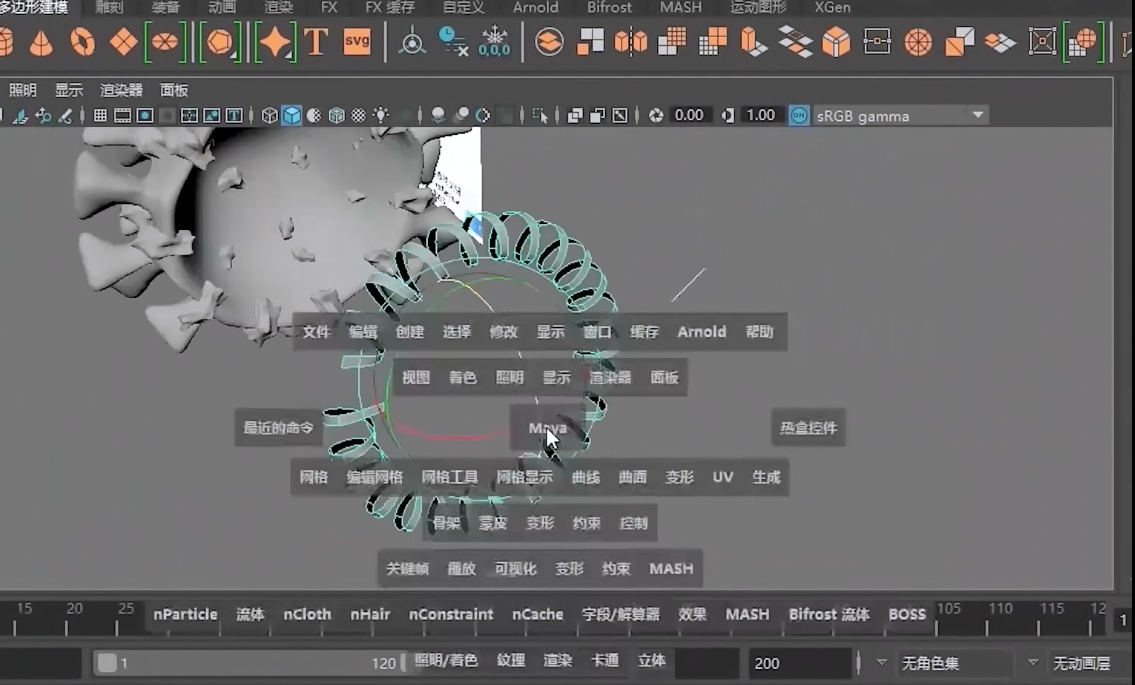Click the time range slider bar
This screenshot has width=1135, height=685.
[250, 663]
